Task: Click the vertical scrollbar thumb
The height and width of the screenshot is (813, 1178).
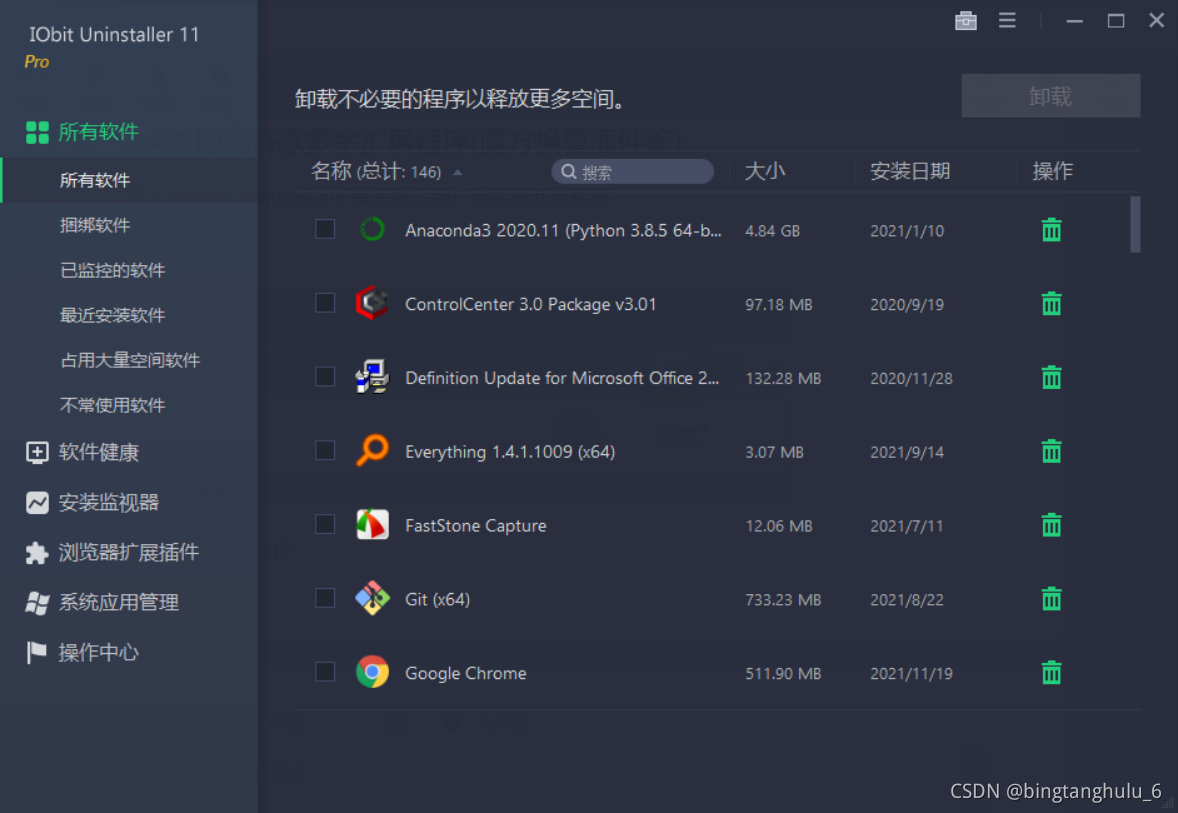Action: [1135, 225]
